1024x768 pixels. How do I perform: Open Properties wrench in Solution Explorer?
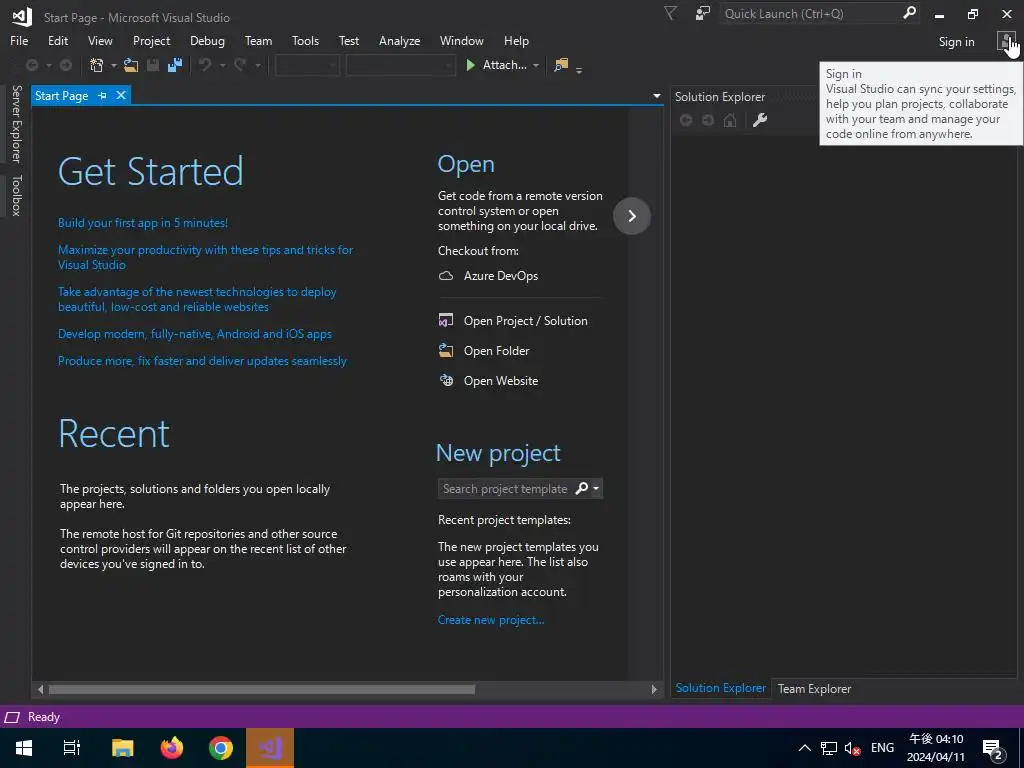coord(760,120)
